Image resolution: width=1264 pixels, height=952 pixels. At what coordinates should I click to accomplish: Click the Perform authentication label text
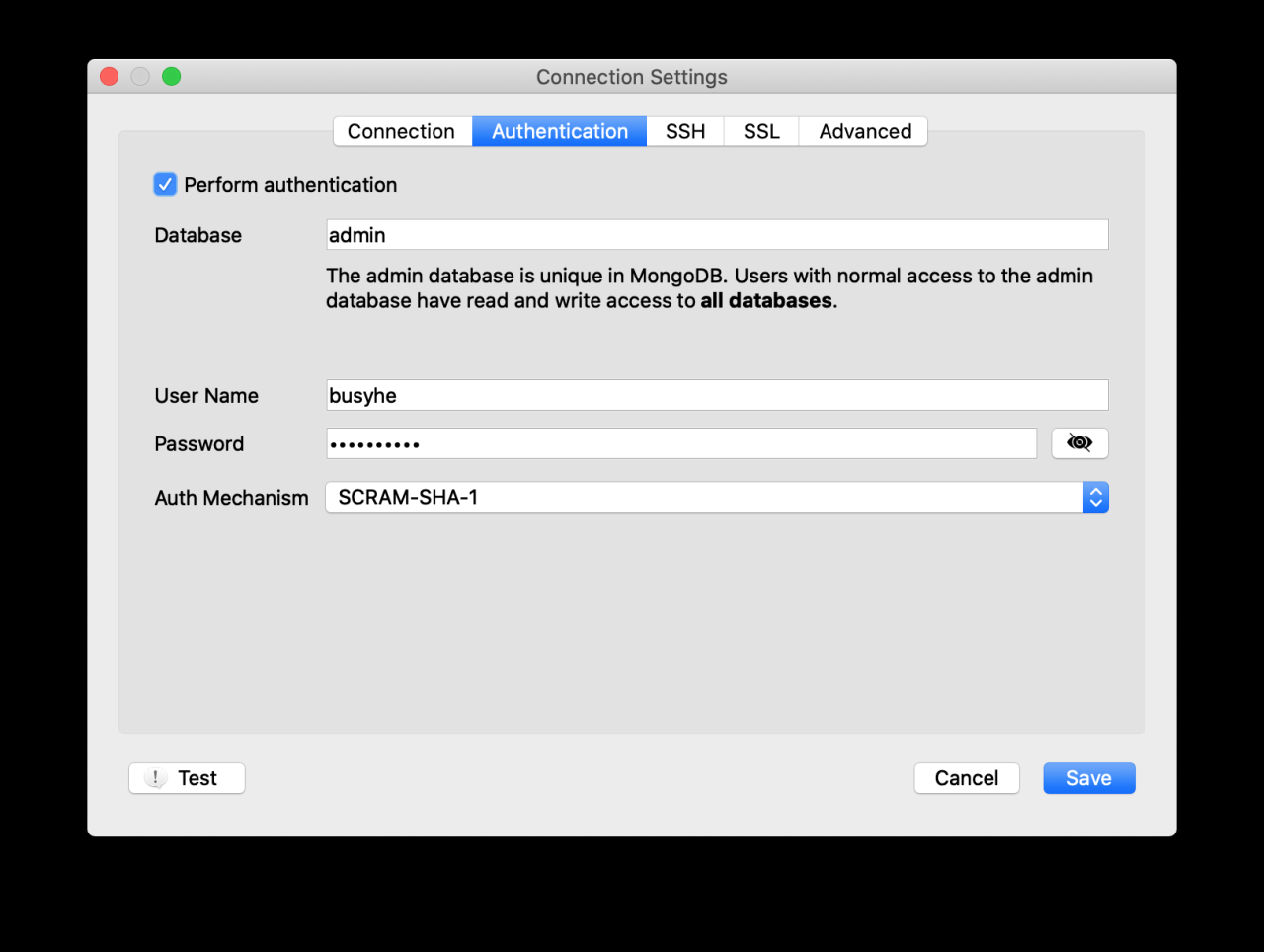pos(290,185)
